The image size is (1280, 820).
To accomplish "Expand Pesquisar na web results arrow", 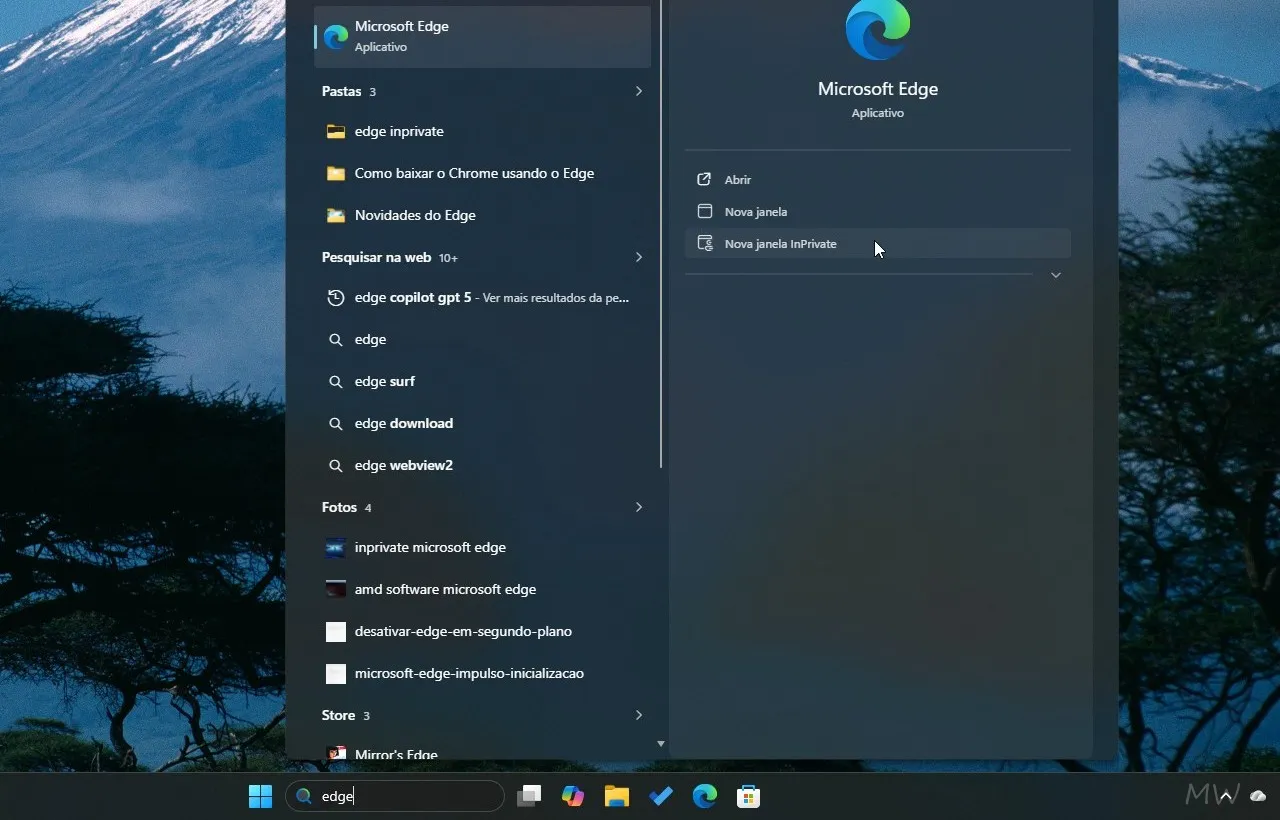I will [x=639, y=257].
